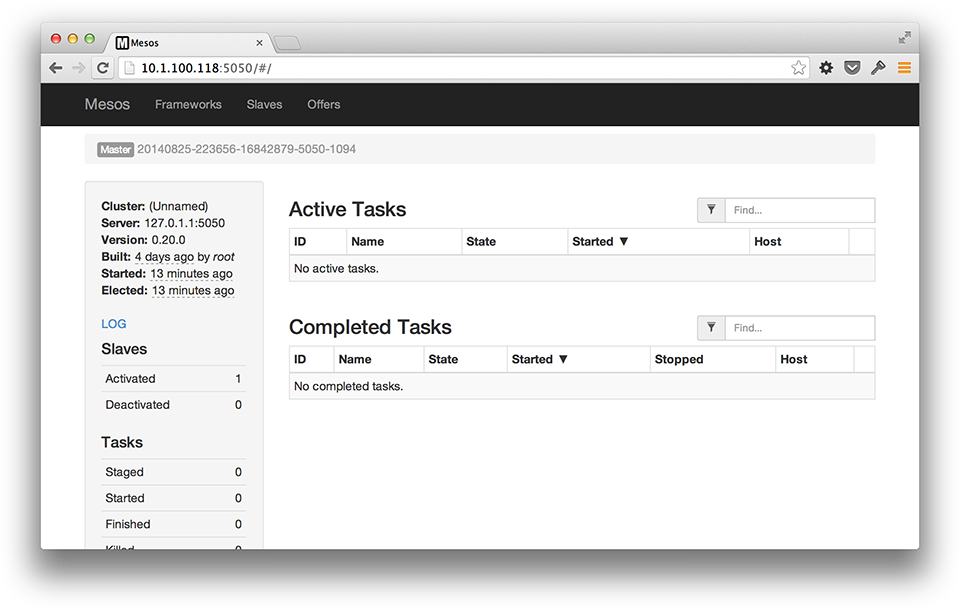
Task: Sort Active Tasks by Host column
Action: coord(768,242)
